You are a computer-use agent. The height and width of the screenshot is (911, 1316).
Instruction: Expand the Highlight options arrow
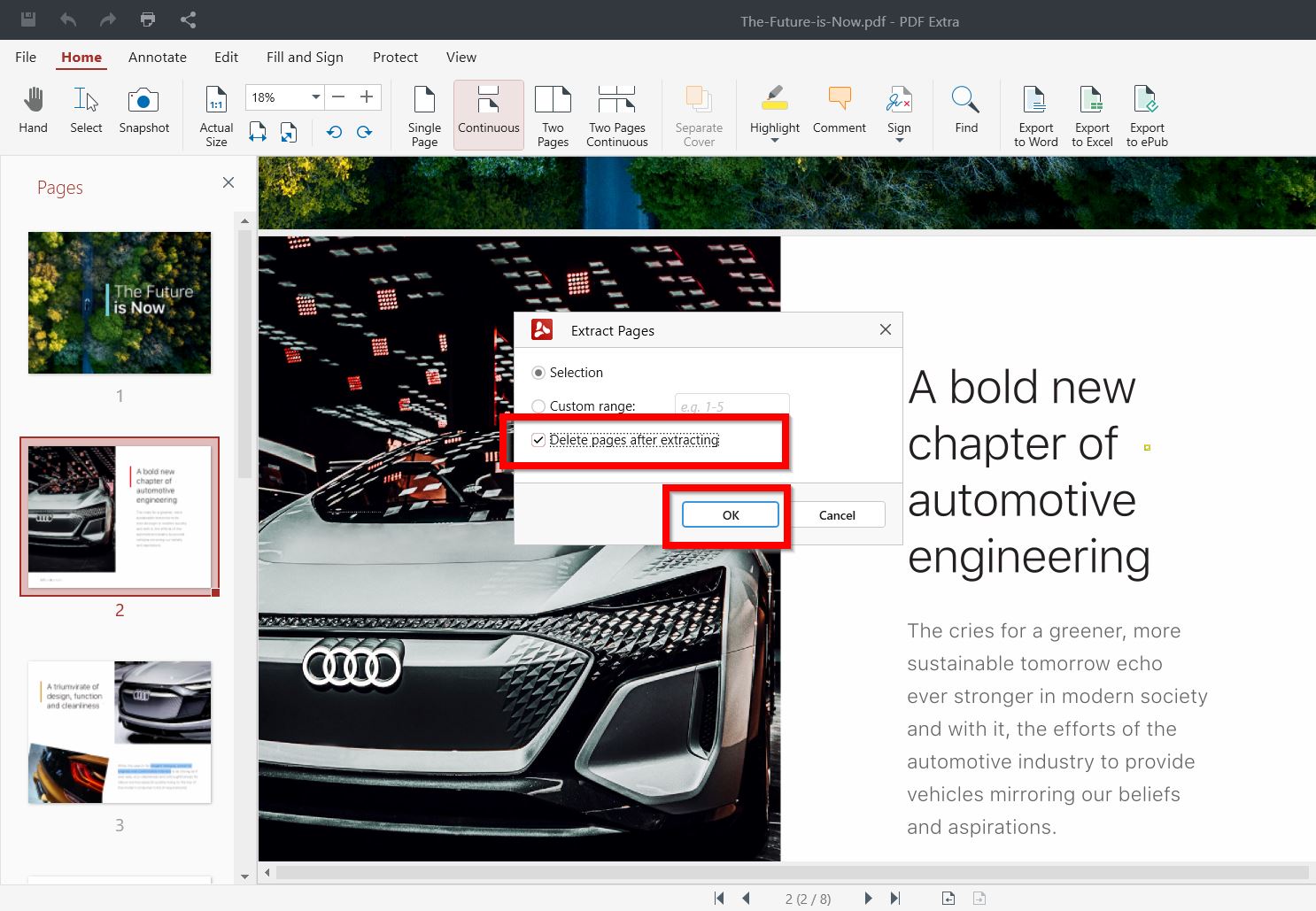pyautogui.click(x=774, y=141)
